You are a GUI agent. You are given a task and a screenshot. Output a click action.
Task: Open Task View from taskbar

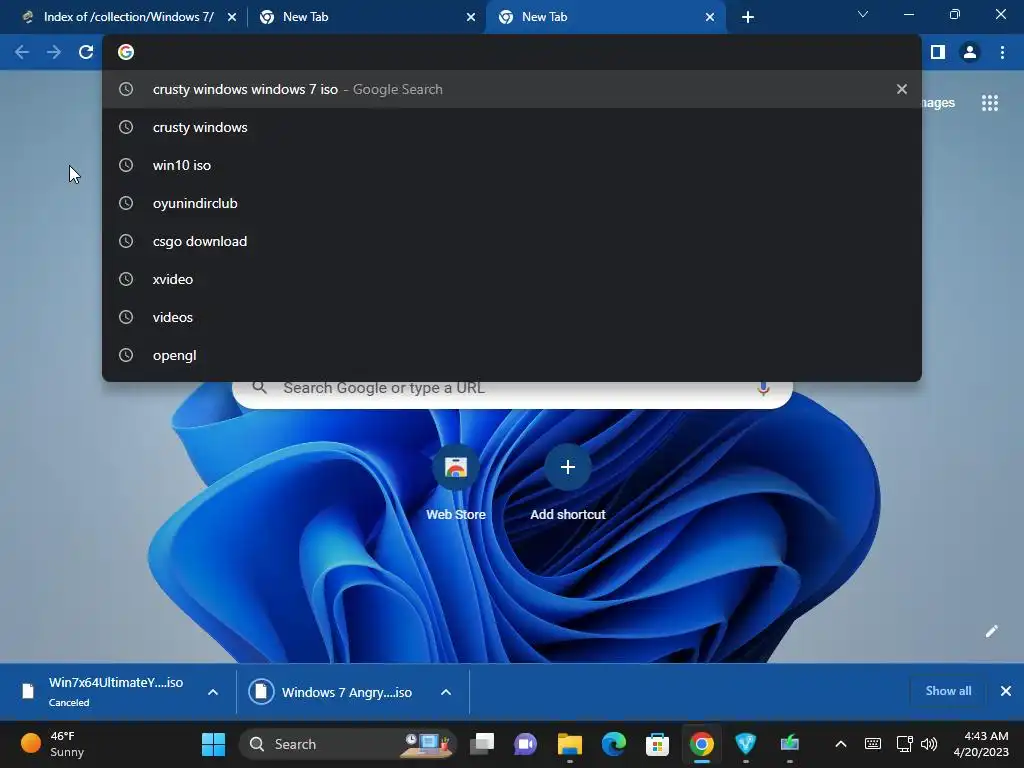click(x=482, y=744)
